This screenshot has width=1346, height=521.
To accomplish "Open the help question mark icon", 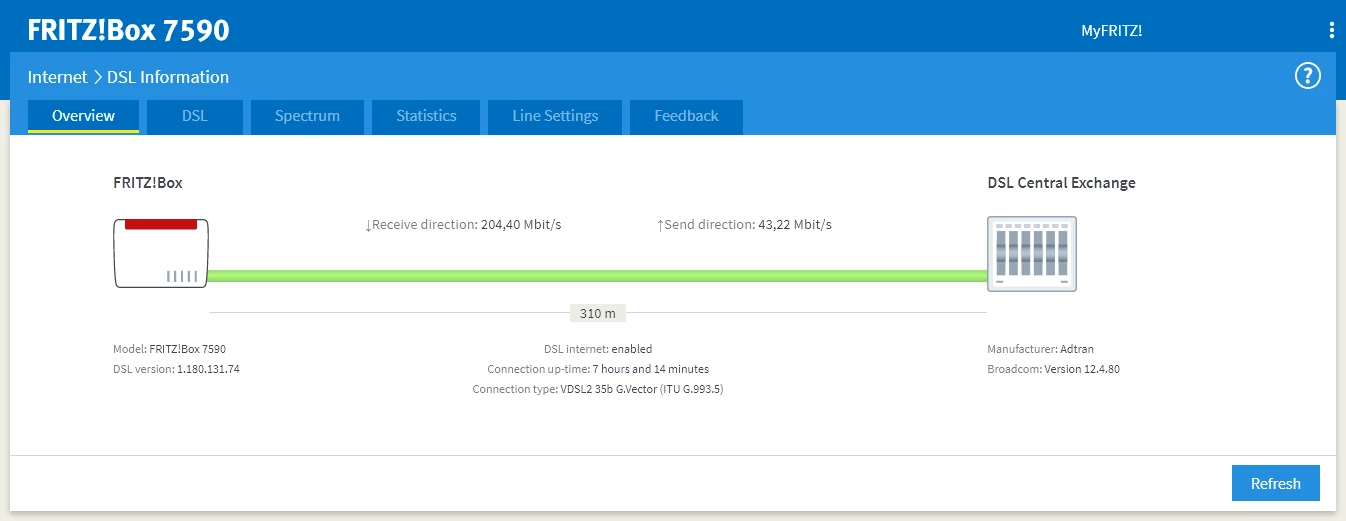I will (1308, 76).
